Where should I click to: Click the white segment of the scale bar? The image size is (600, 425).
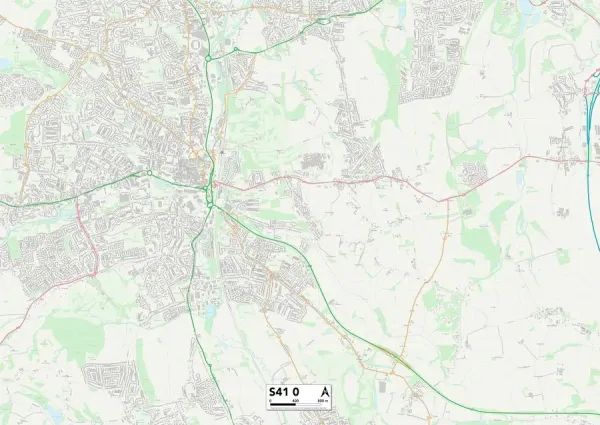coord(308,405)
